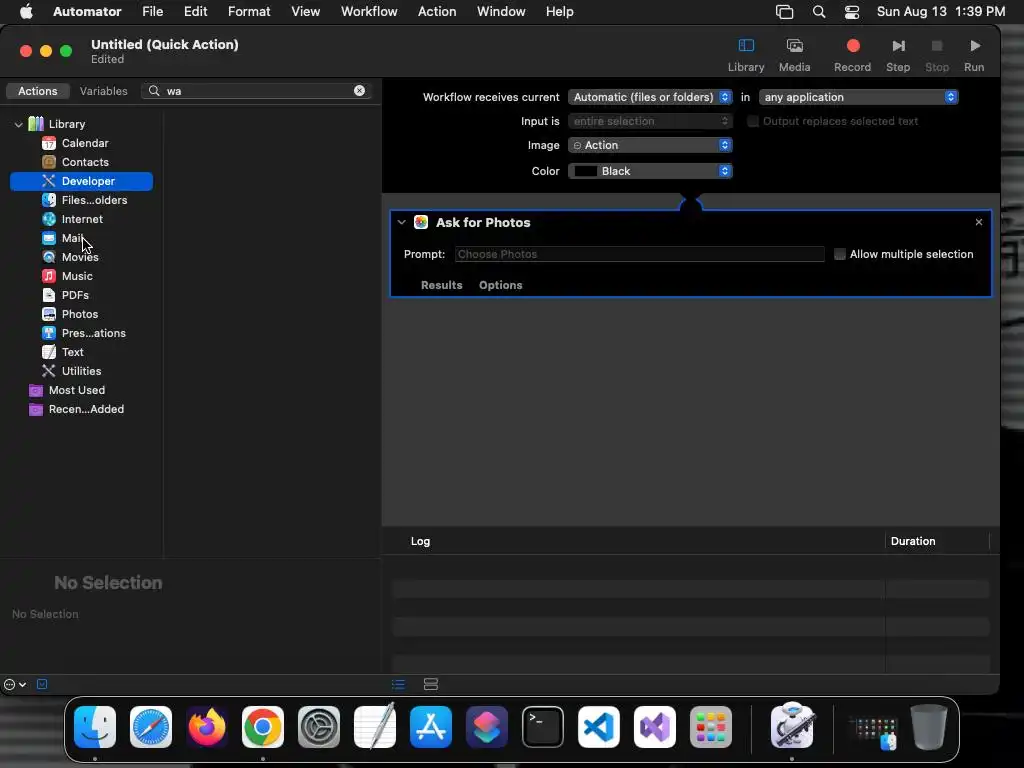Open the Action menu
Screen dimensions: 1024x768
[437, 12]
